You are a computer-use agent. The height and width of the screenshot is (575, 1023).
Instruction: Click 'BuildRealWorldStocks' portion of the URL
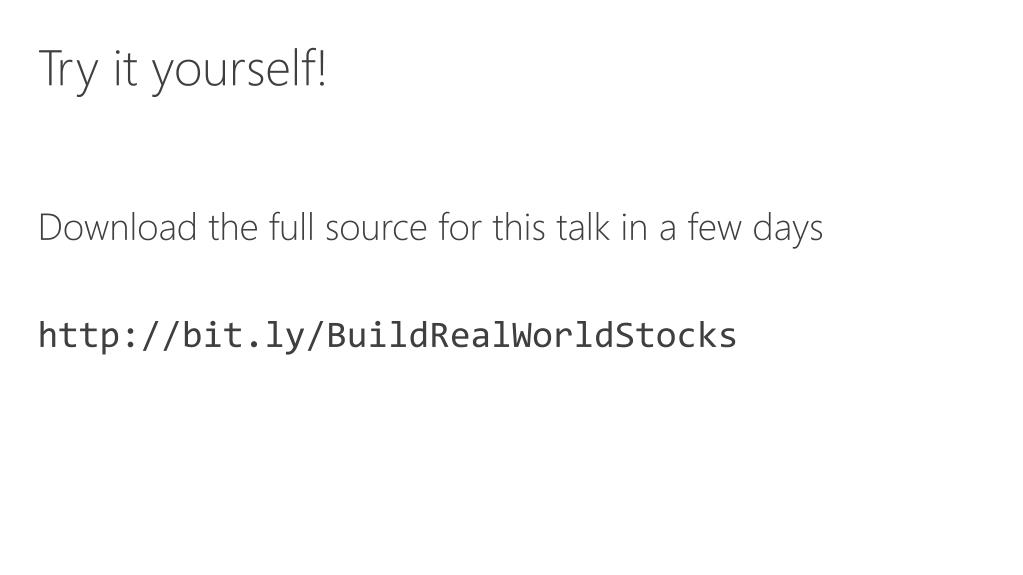click(x=532, y=335)
